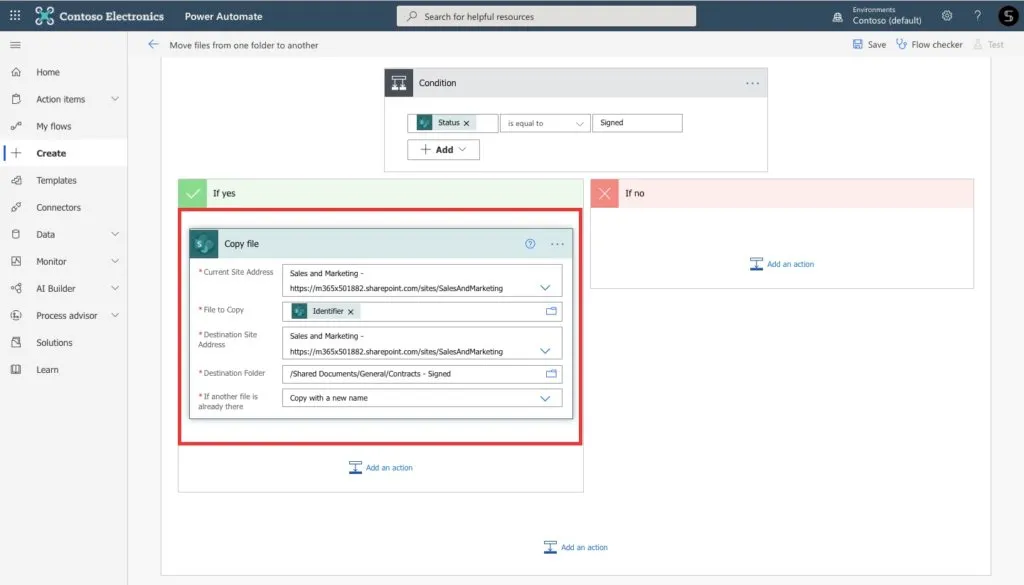This screenshot has height=585, width=1024.
Task: Click the Environments icon in header
Action: click(x=837, y=18)
